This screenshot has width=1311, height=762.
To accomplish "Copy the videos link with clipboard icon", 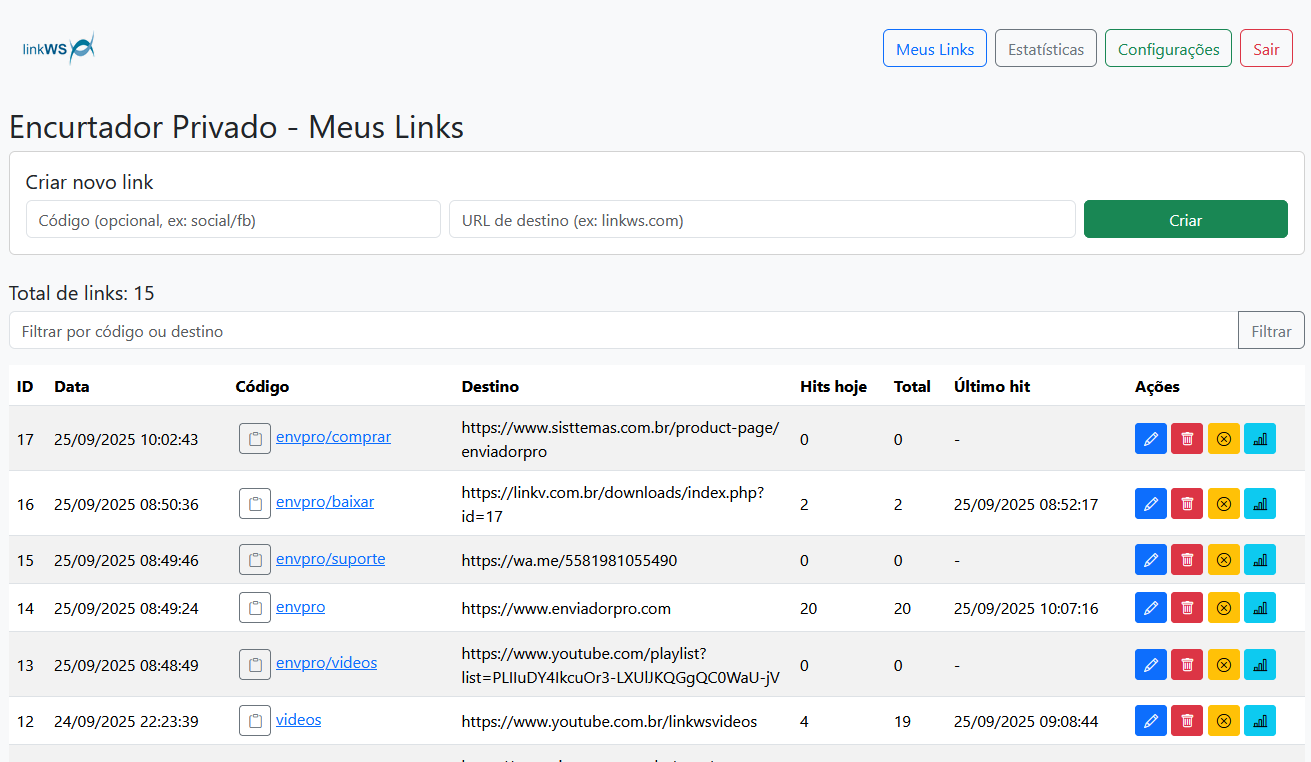I will 255,721.
